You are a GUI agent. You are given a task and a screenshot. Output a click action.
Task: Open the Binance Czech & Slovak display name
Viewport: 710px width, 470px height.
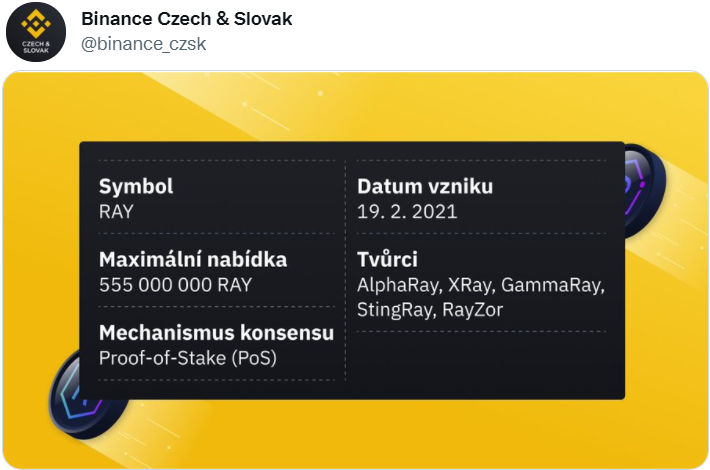point(186,20)
